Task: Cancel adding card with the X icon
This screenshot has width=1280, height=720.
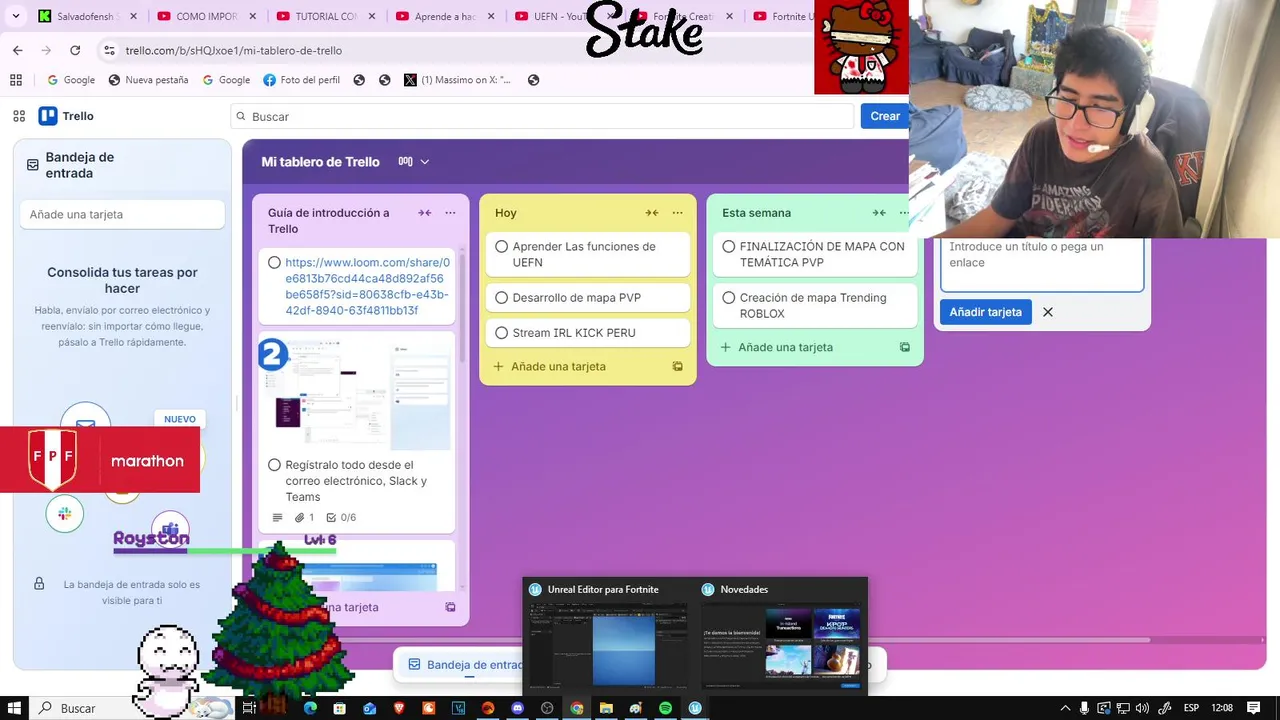Action: pos(1048,312)
